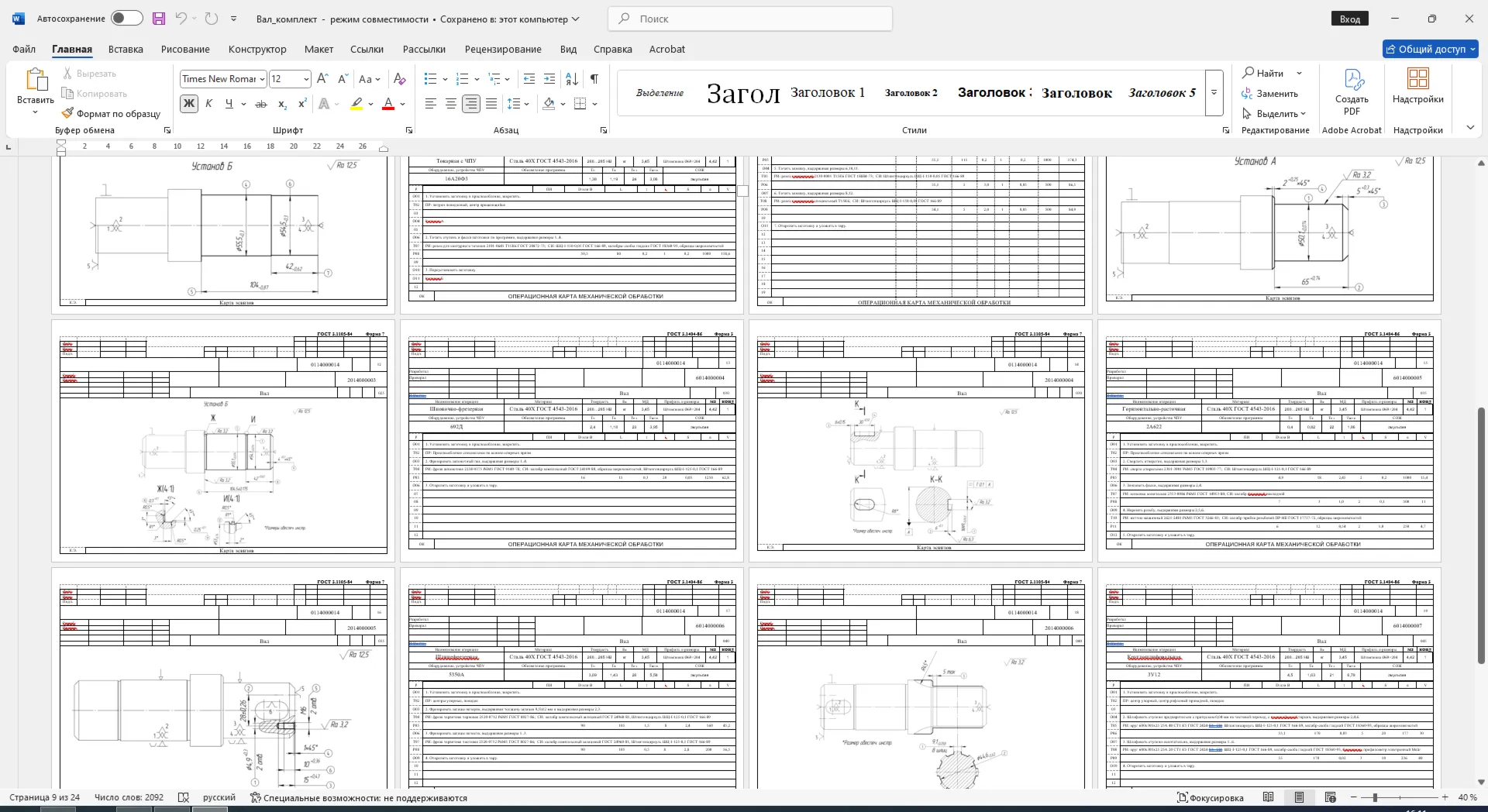Click the Sort A-Z icon

572,79
